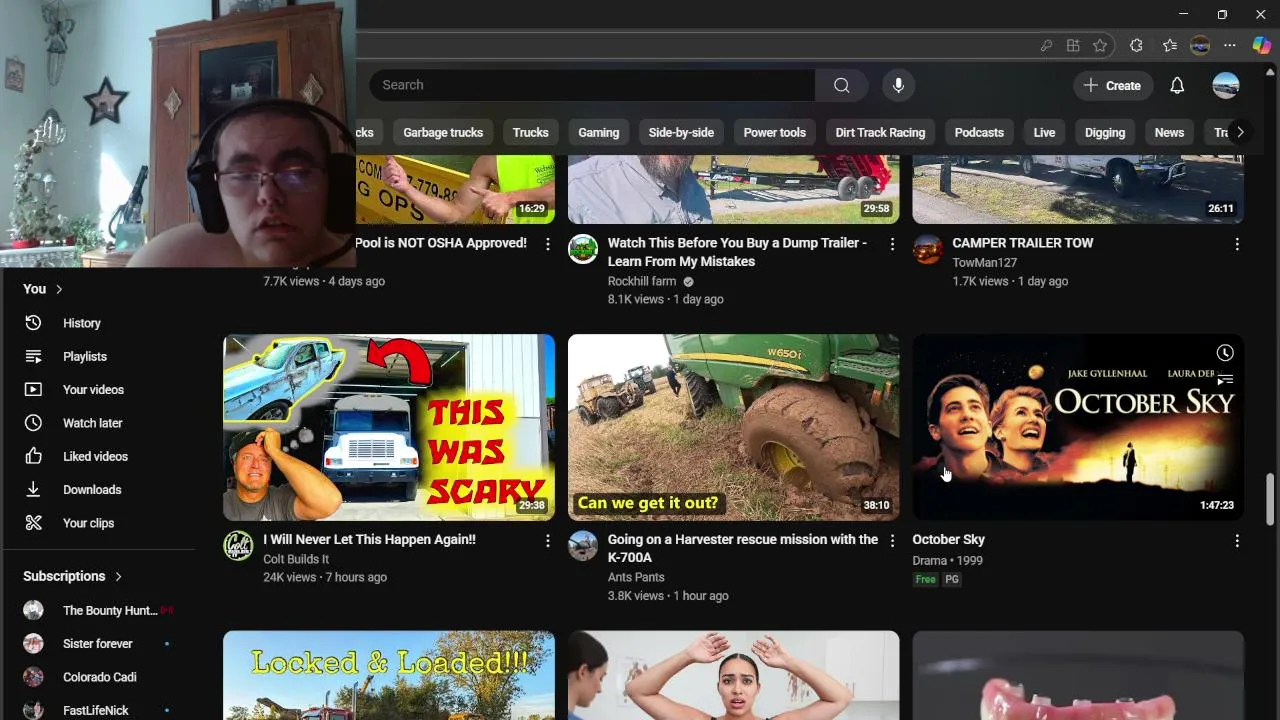
Task: Select the Side-by-side chip
Action: coord(681,132)
